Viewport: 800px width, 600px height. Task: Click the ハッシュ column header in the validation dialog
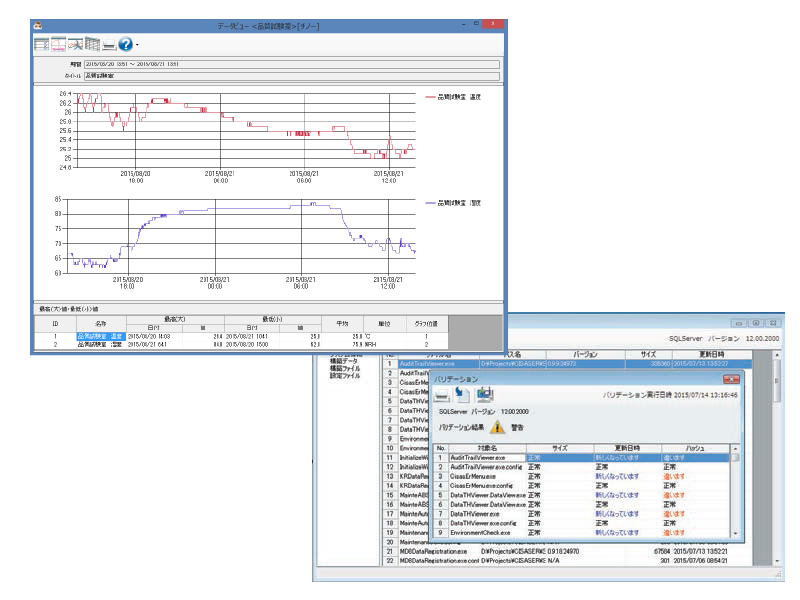(695, 448)
